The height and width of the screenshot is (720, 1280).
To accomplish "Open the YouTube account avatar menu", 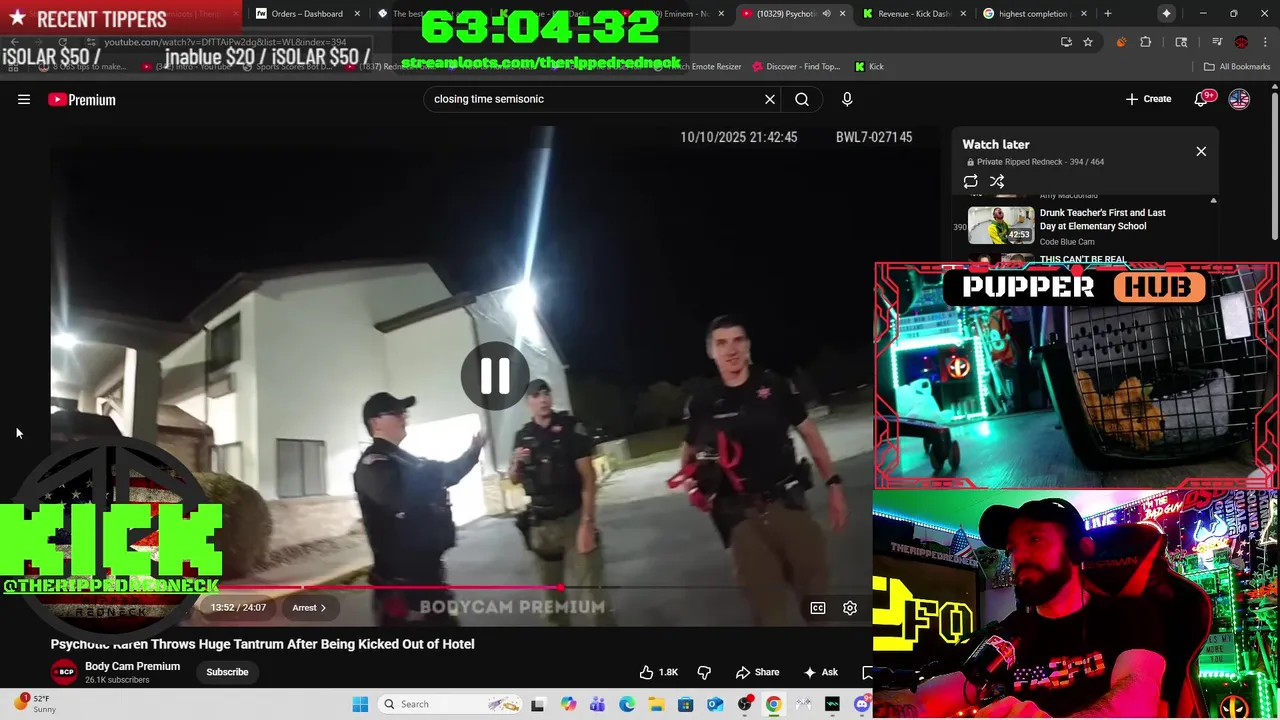I will (x=1239, y=99).
